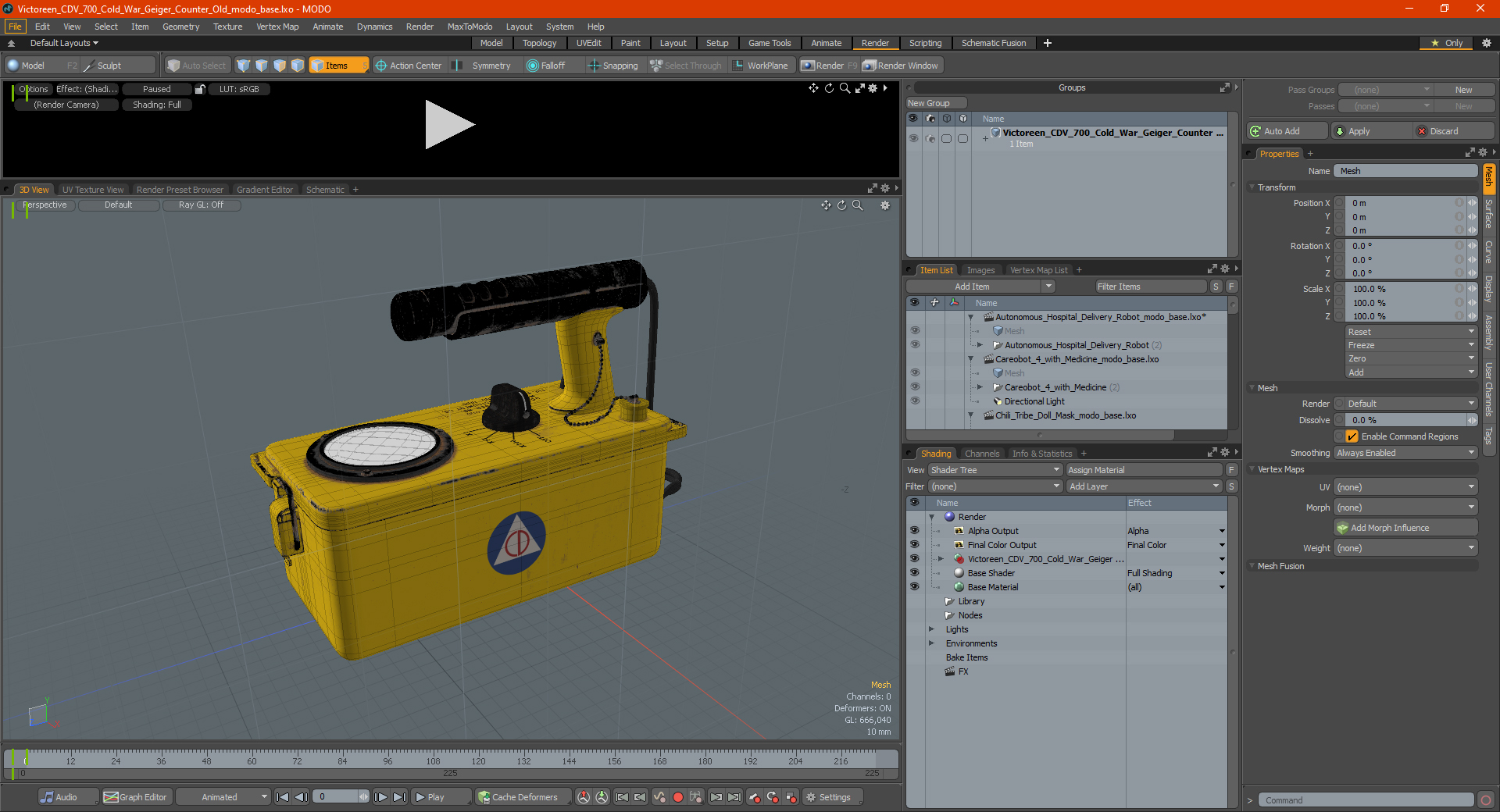Toggle WorkPlane option

760,66
